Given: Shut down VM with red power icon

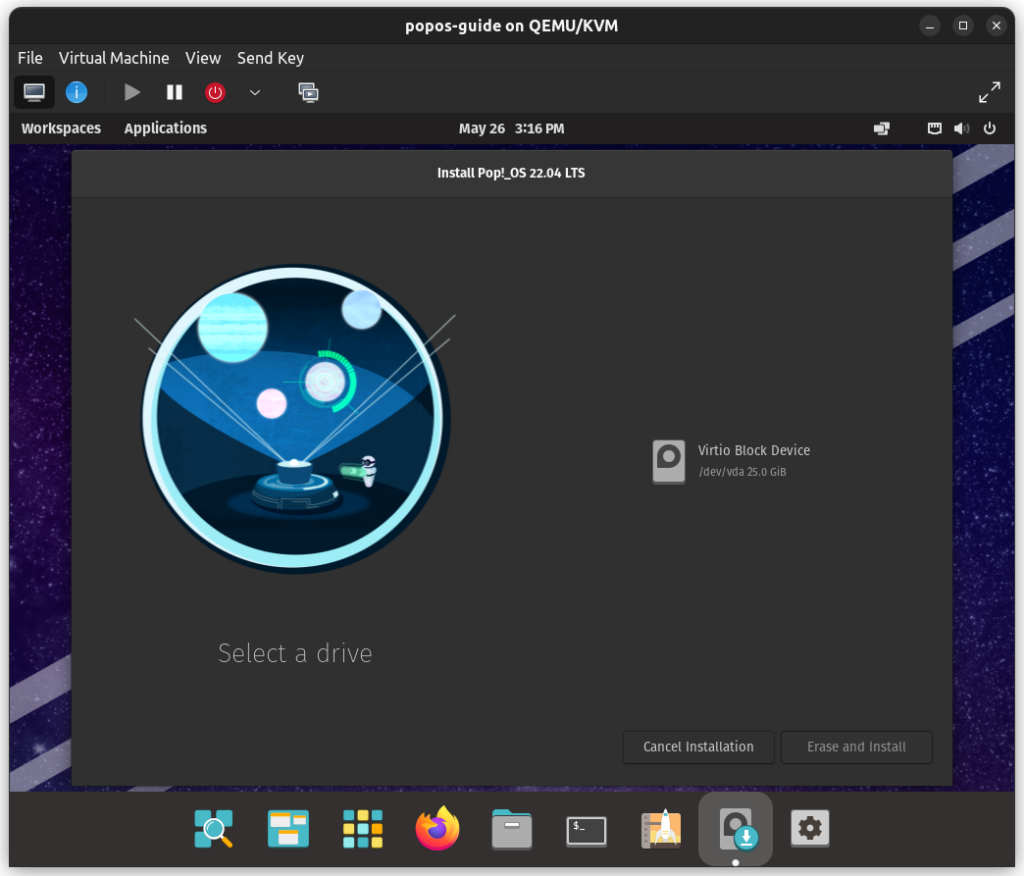Looking at the screenshot, I should pyautogui.click(x=215, y=92).
